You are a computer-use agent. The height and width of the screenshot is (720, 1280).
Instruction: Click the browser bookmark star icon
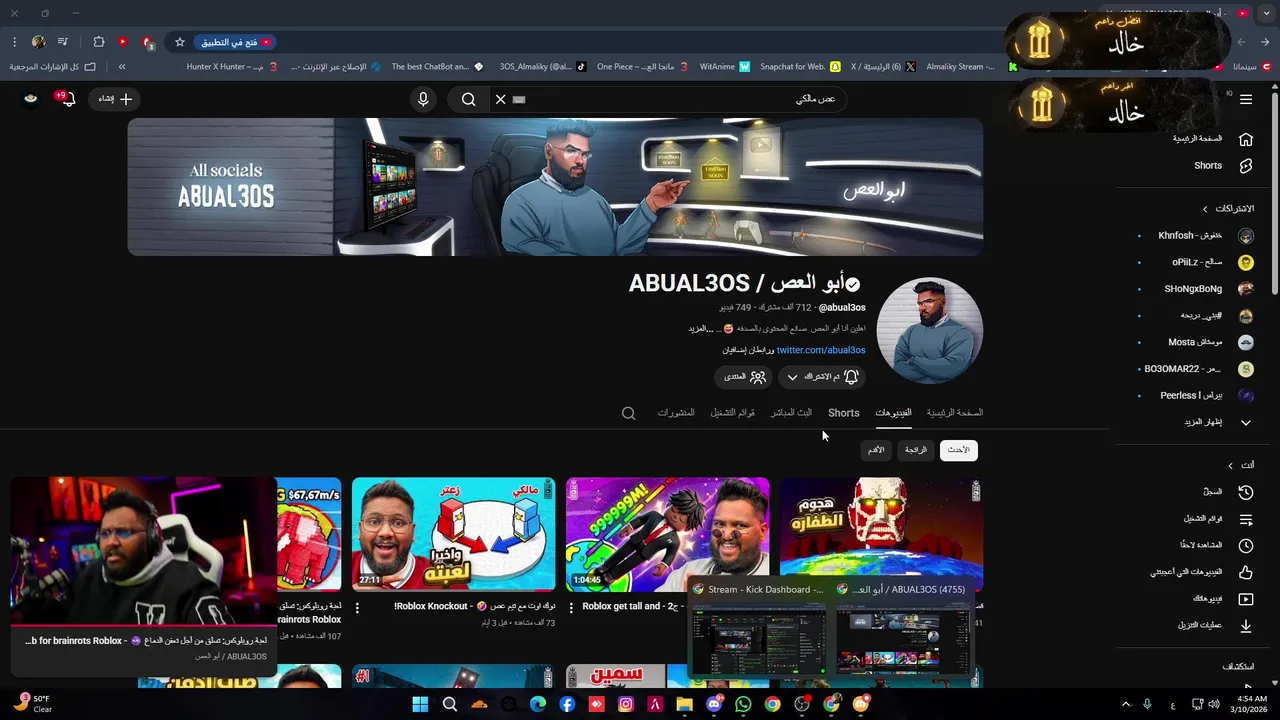[x=179, y=42]
